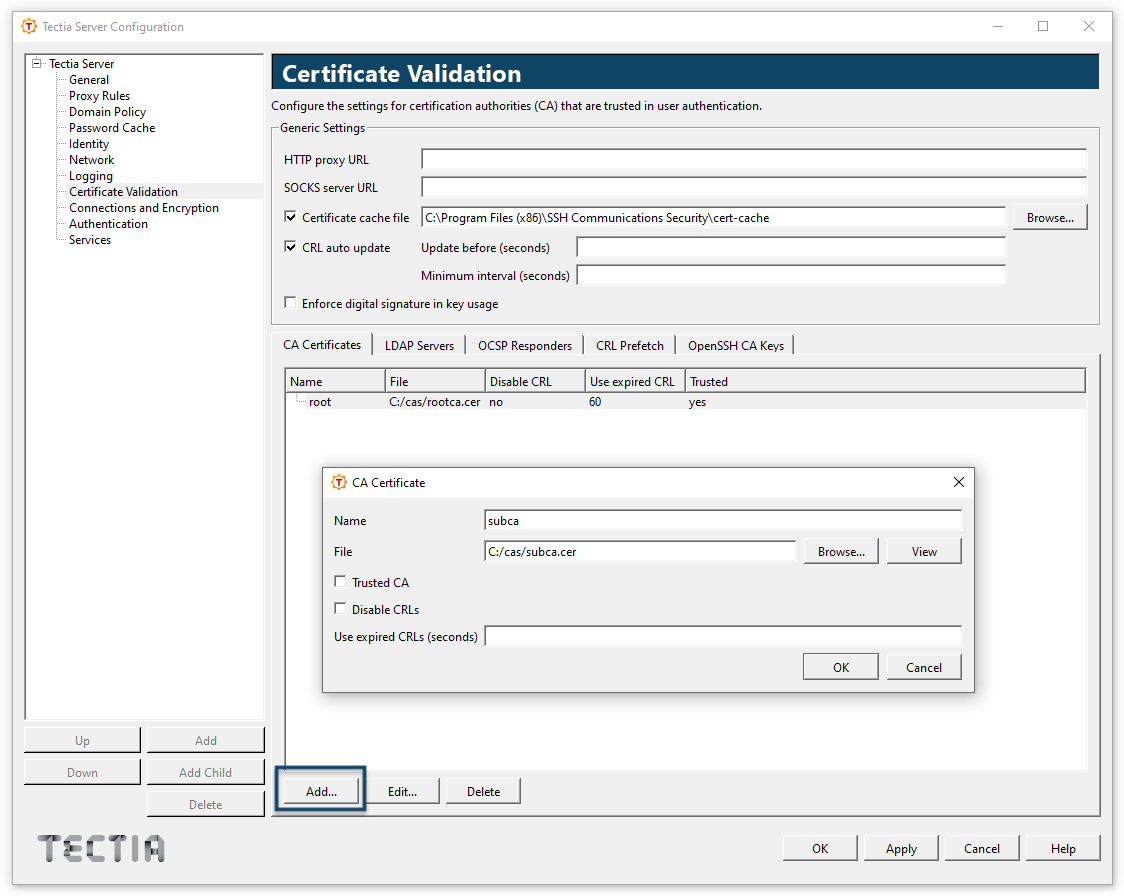The image size is (1124, 896).
Task: Select Certificate Validation tree item
Action: 123,191
